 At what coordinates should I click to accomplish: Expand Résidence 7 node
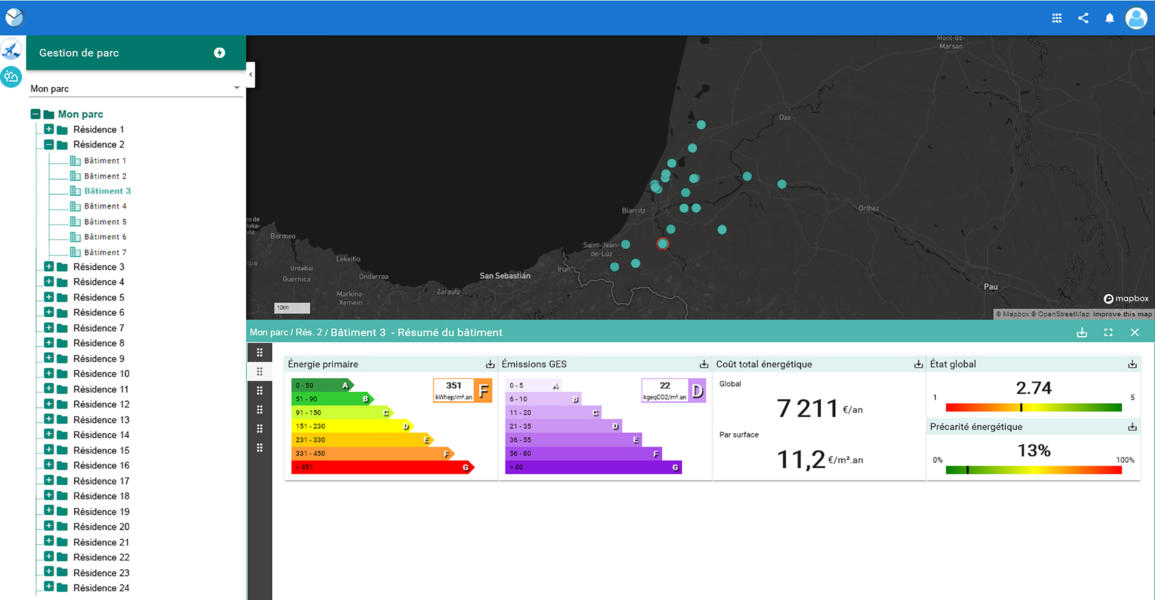pos(49,328)
